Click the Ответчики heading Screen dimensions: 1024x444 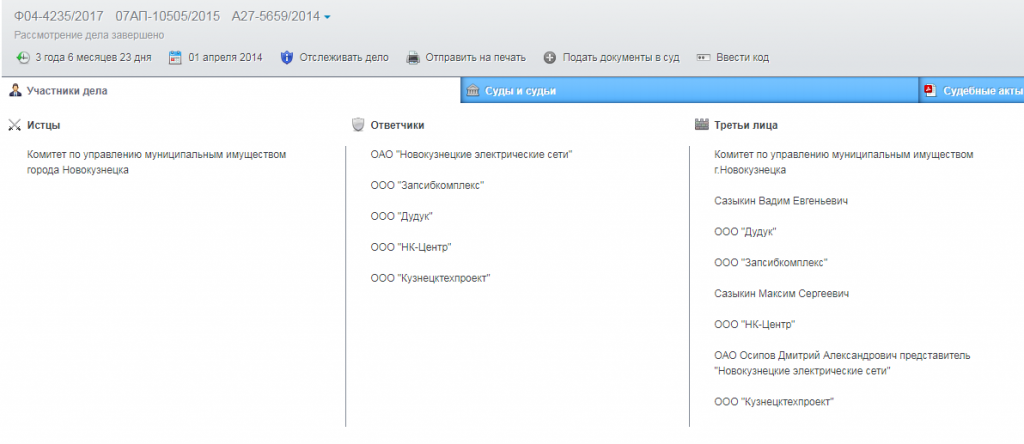[397, 125]
